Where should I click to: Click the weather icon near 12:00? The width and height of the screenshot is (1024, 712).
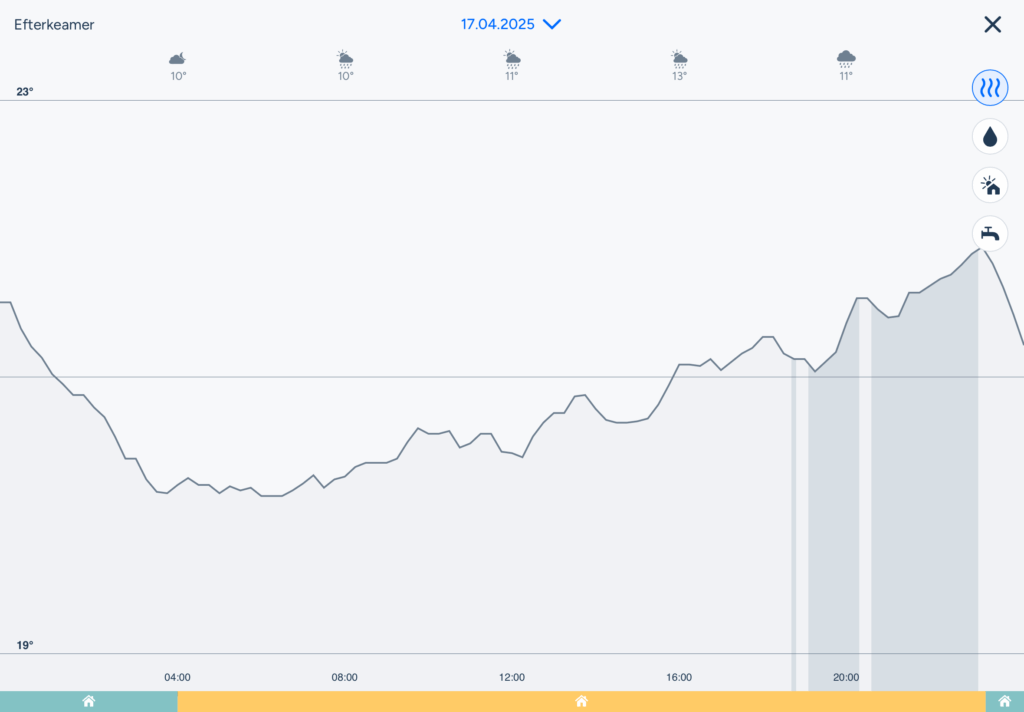(x=512, y=58)
